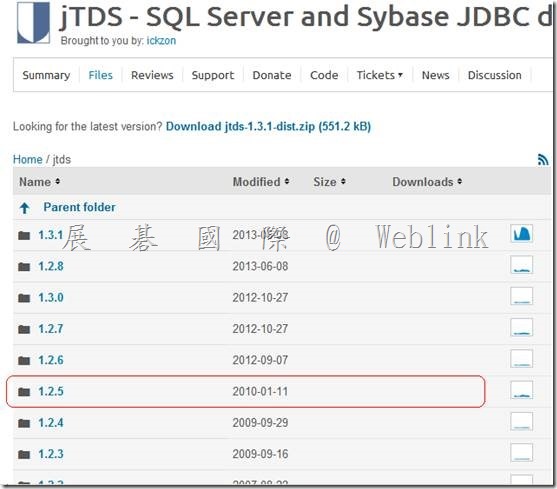Click folder icon for 1.2.6
557x489 pixels.
(24, 360)
